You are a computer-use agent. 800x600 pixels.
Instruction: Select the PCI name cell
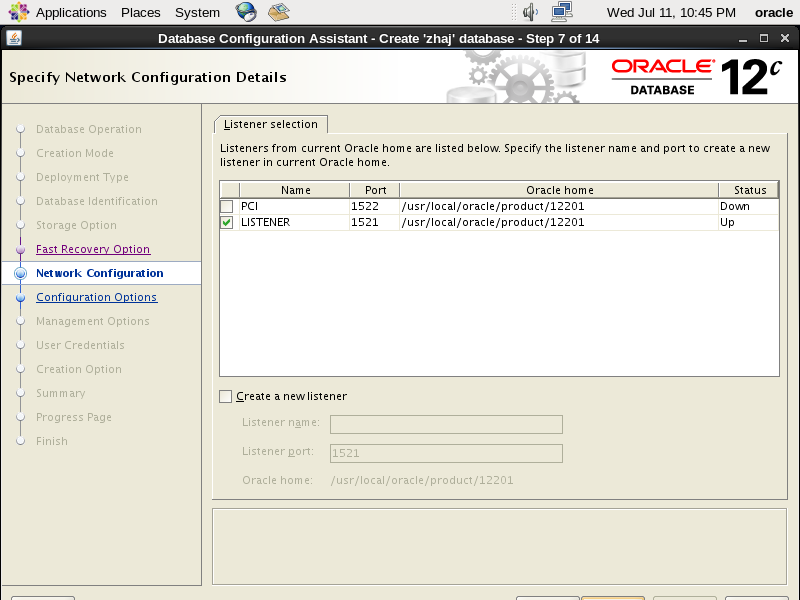pyautogui.click(x=294, y=206)
